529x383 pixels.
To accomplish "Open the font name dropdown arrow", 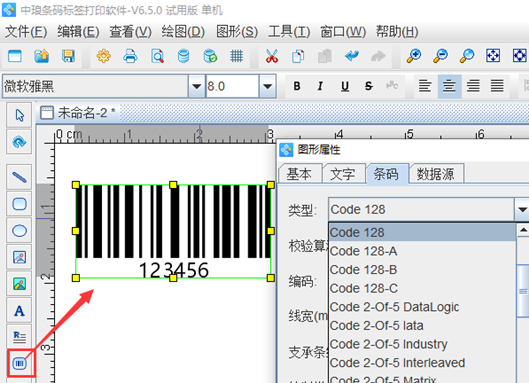I will click(196, 86).
